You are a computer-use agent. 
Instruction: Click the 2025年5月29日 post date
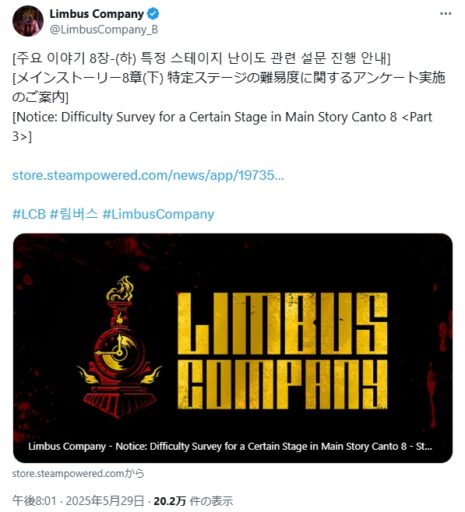pos(105,501)
